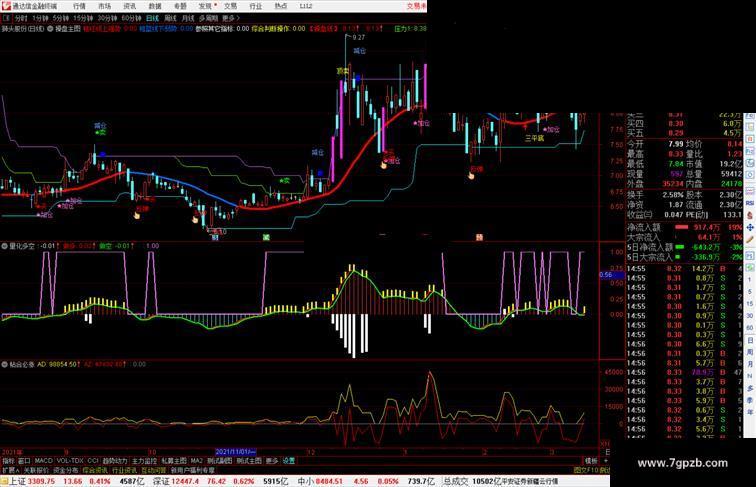Image resolution: width=756 pixels, height=487 pixels.
Task: Open the 交易 menu
Action: [x=230, y=6]
